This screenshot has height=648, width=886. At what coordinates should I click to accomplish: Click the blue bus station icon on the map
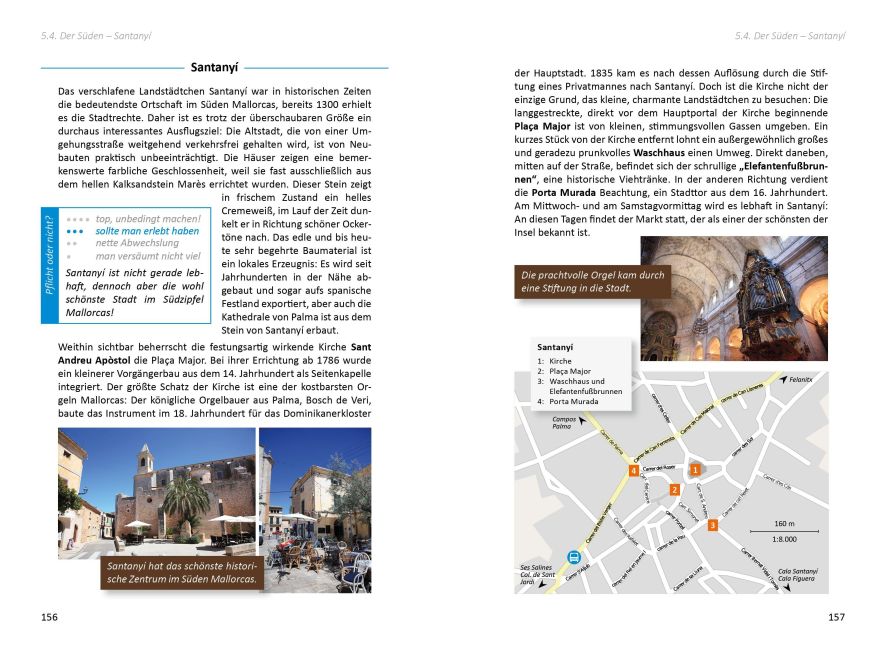(574, 555)
